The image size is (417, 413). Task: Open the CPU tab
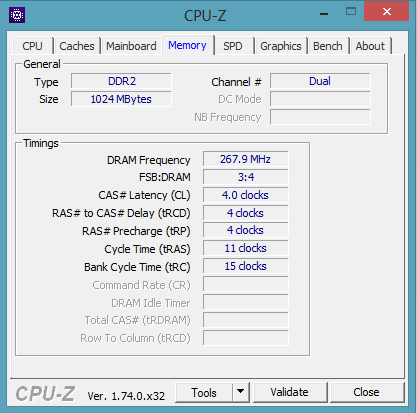tap(32, 46)
